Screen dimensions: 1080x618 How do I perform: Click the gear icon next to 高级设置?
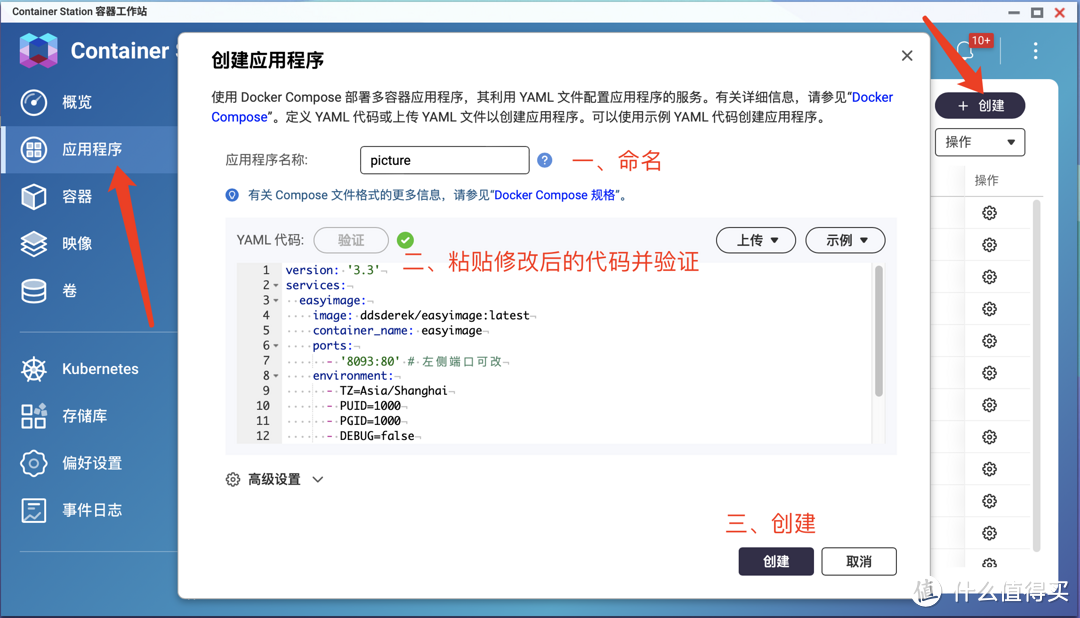233,480
